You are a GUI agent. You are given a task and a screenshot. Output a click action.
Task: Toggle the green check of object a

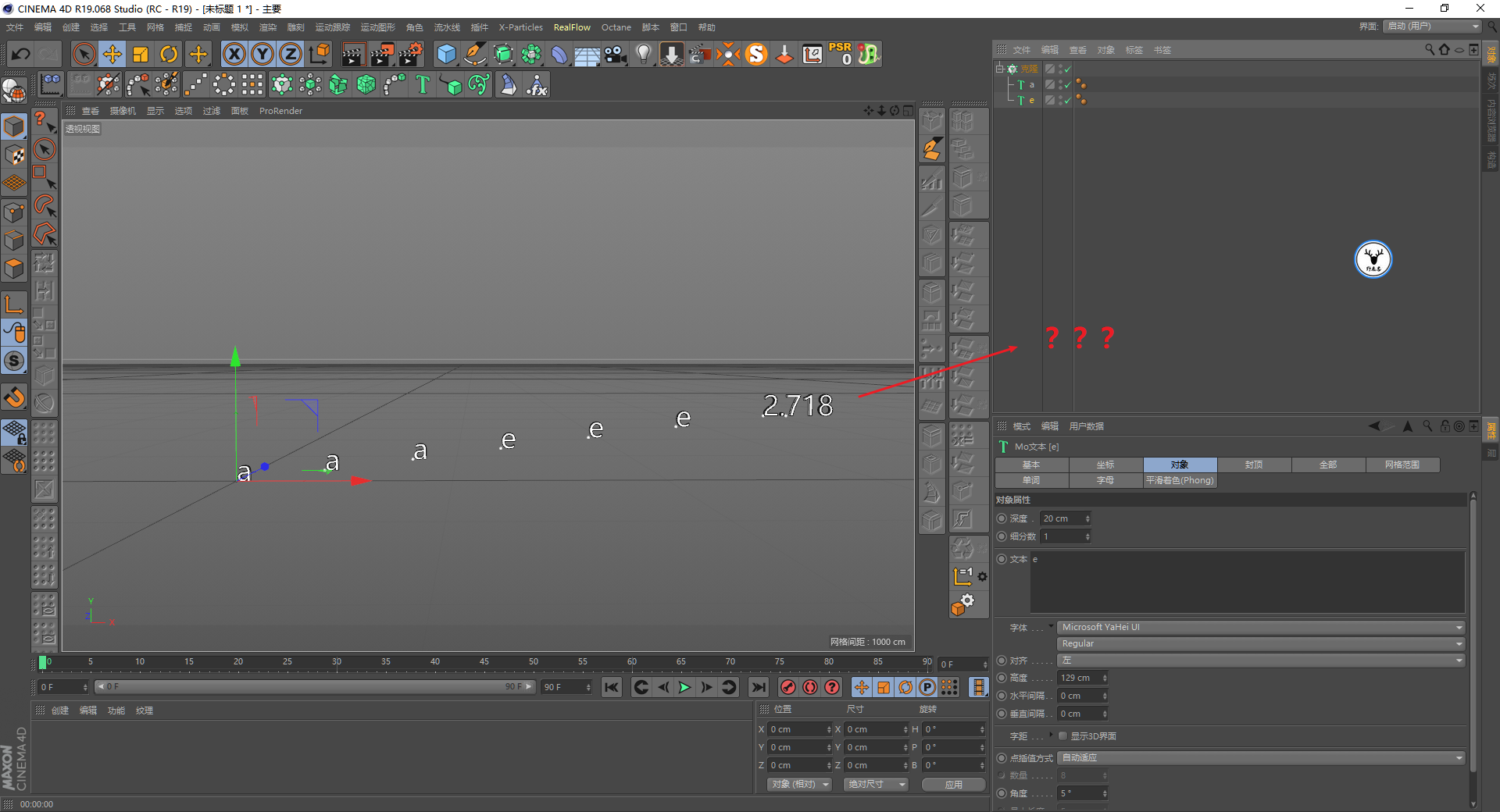[1067, 84]
